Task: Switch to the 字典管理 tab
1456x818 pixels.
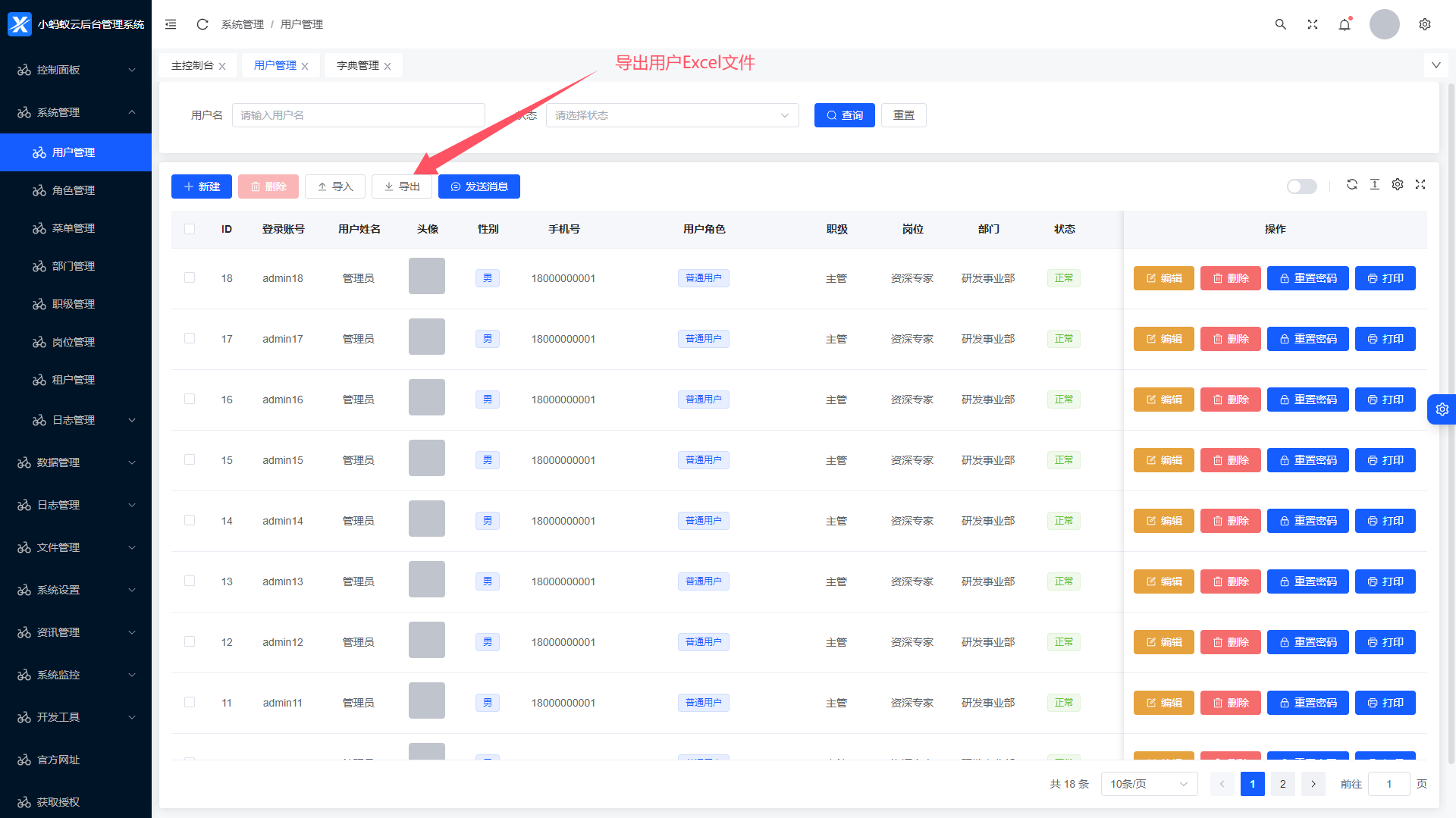Action: coord(357,66)
